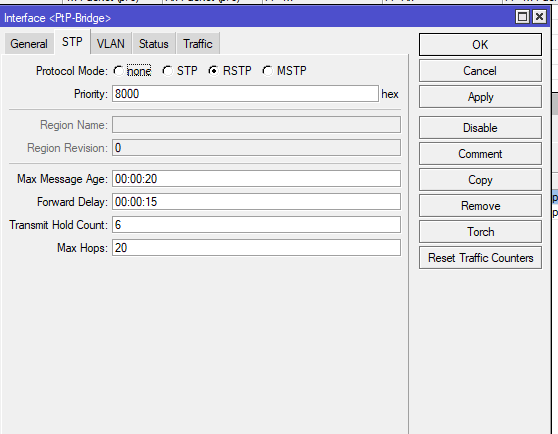Viewport: 558px width, 434px height.
Task: Select the none protocol mode radio button
Action: coord(119,71)
